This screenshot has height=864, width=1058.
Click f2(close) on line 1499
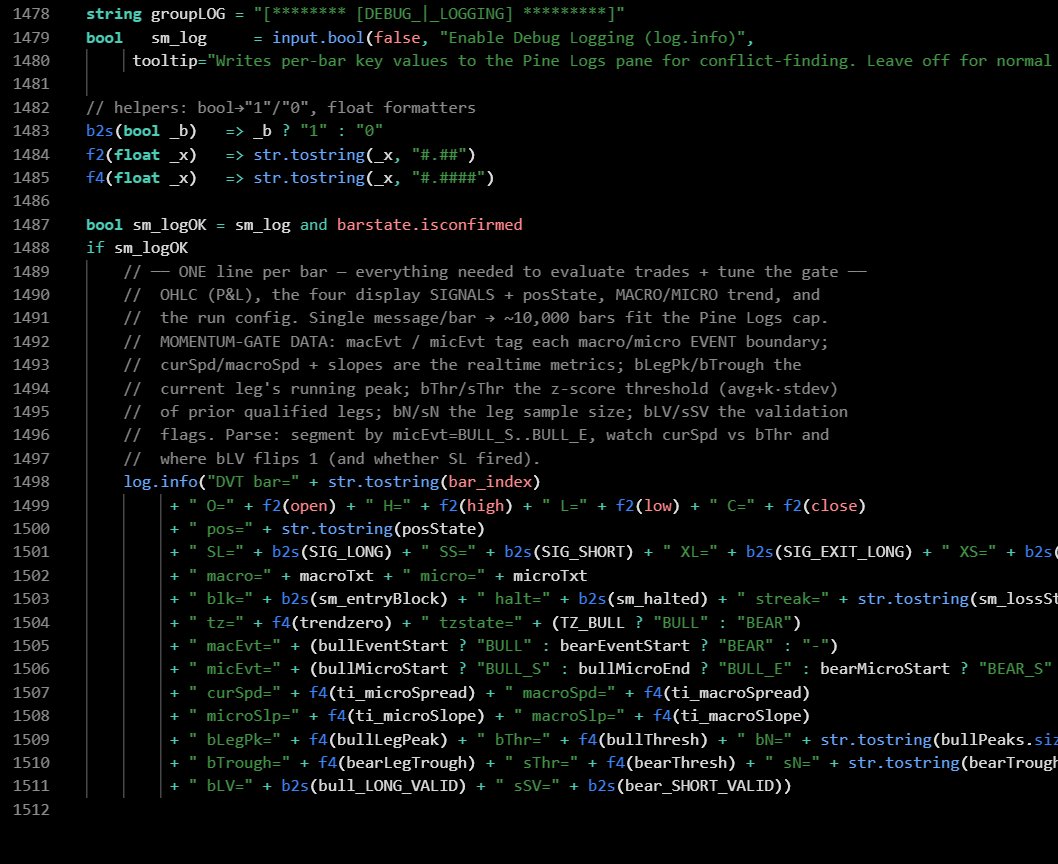click(x=824, y=506)
